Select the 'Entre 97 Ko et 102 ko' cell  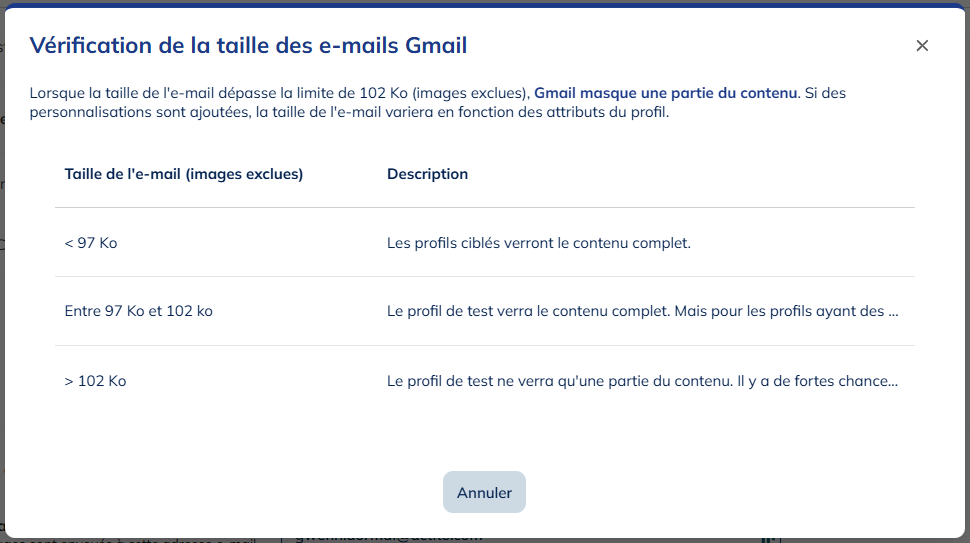pos(139,311)
